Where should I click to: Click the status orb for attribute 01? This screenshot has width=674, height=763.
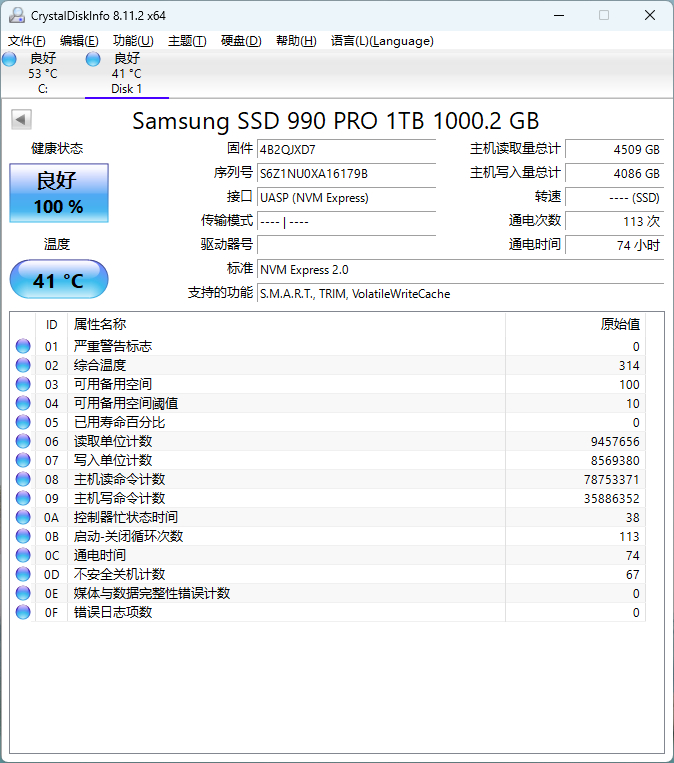[x=23, y=346]
